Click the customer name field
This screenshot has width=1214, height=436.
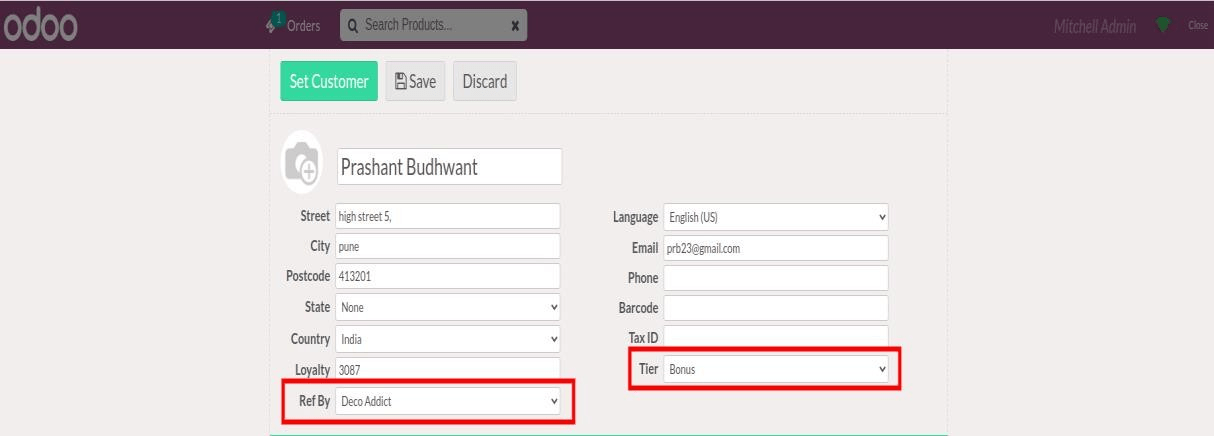coord(449,167)
